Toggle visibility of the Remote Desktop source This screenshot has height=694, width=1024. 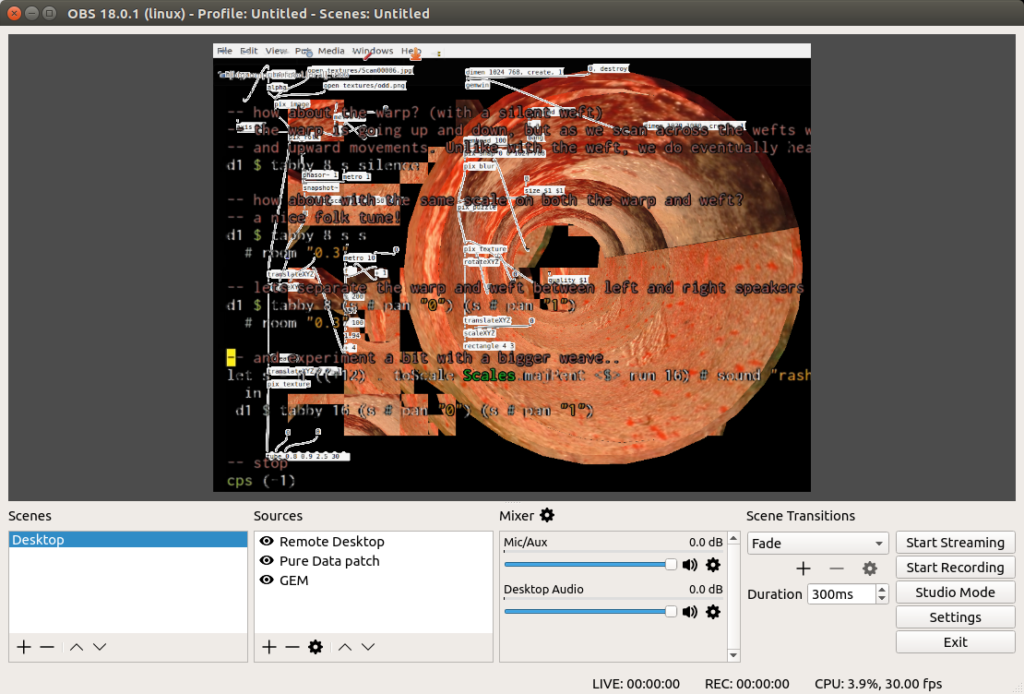click(265, 541)
